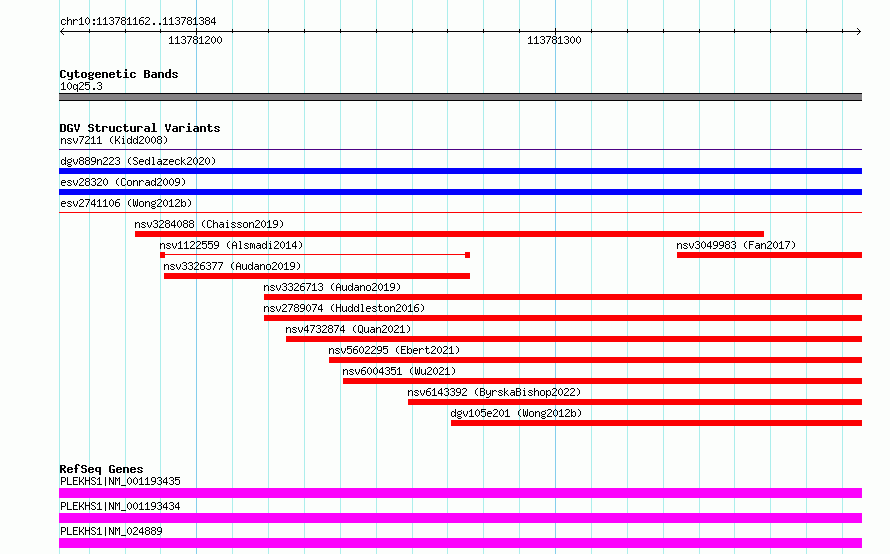This screenshot has height=554, width=890.
Task: Click the chr10:113781162..113781384 region label
Action: point(138,22)
